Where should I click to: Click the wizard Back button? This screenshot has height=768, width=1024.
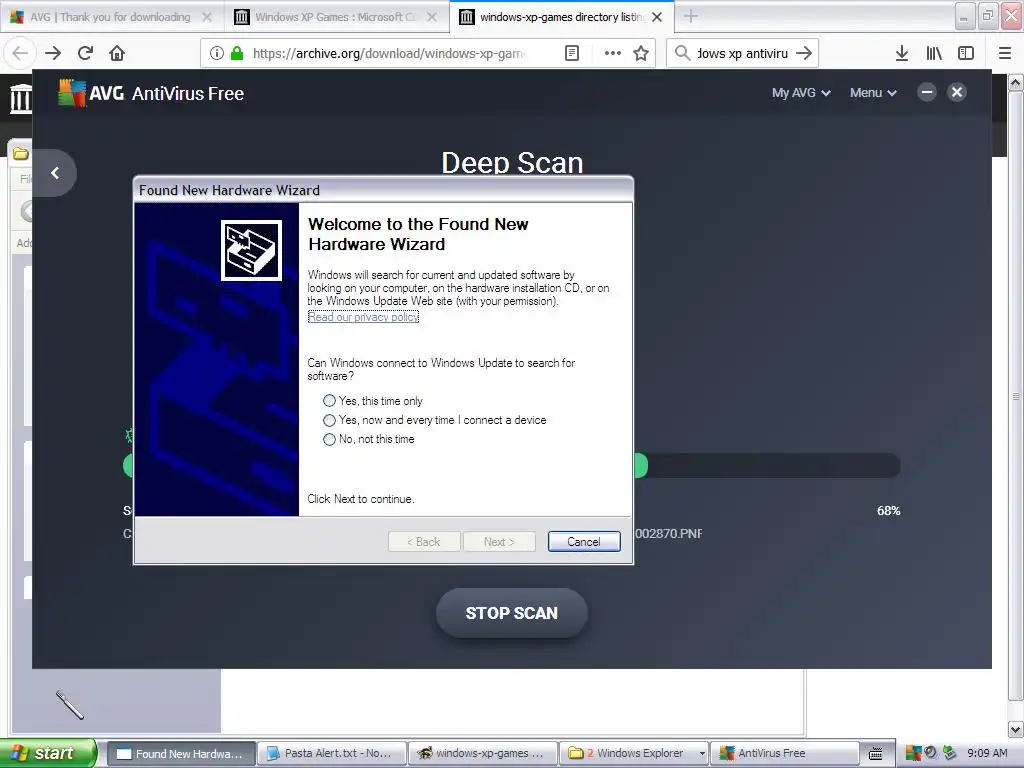point(424,541)
